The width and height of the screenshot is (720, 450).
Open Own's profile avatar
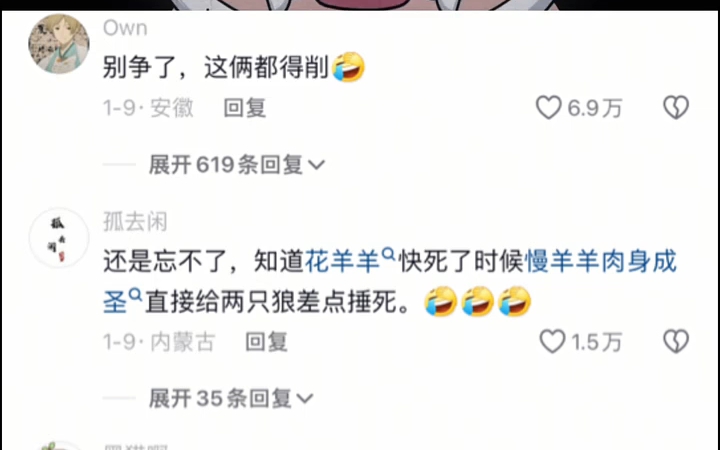pyautogui.click(x=59, y=44)
